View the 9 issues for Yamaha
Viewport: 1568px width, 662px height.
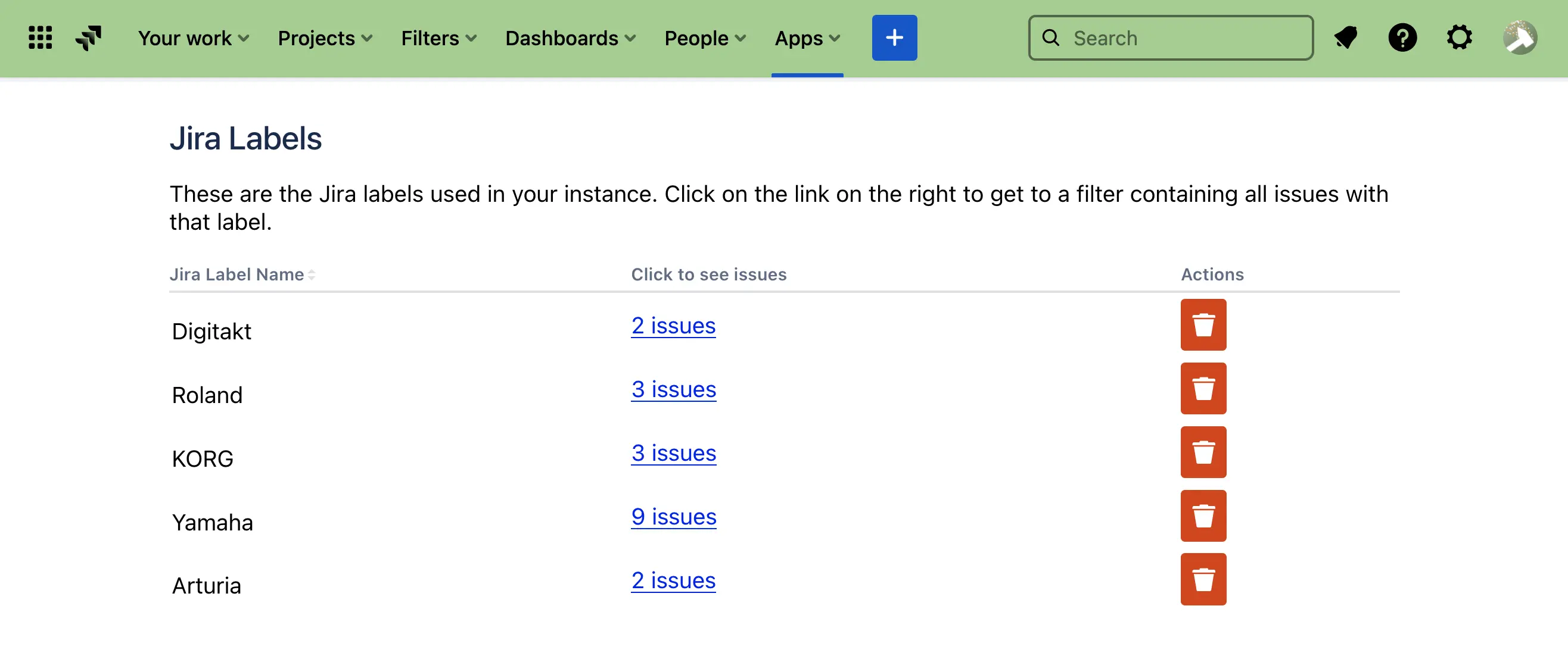pos(674,517)
